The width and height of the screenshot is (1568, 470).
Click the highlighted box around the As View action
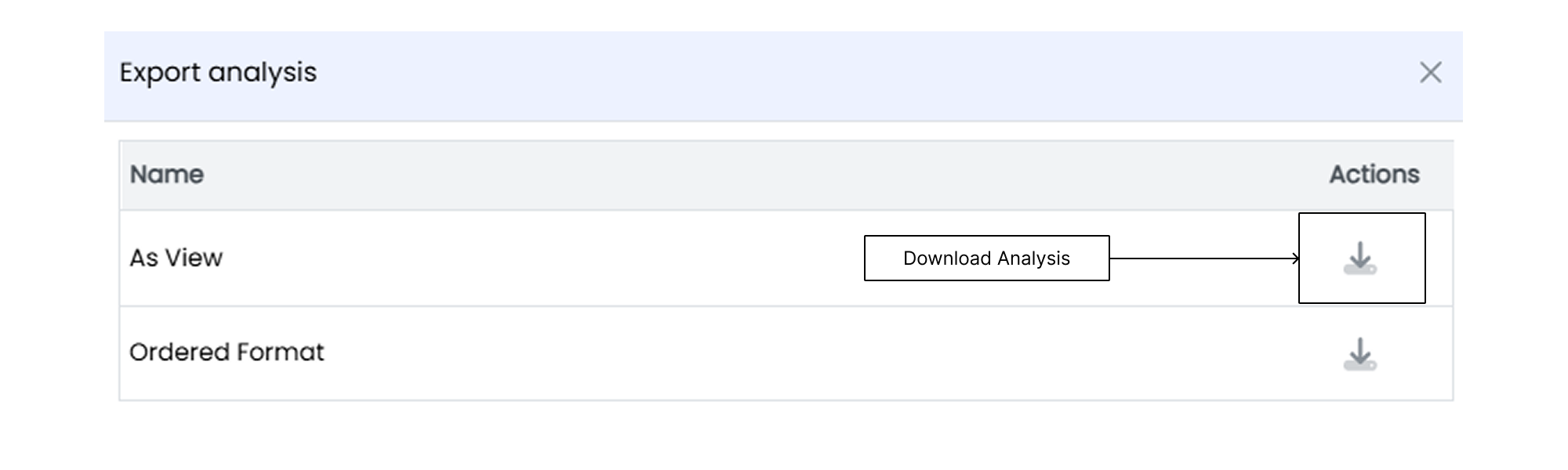pyautogui.click(x=1362, y=258)
